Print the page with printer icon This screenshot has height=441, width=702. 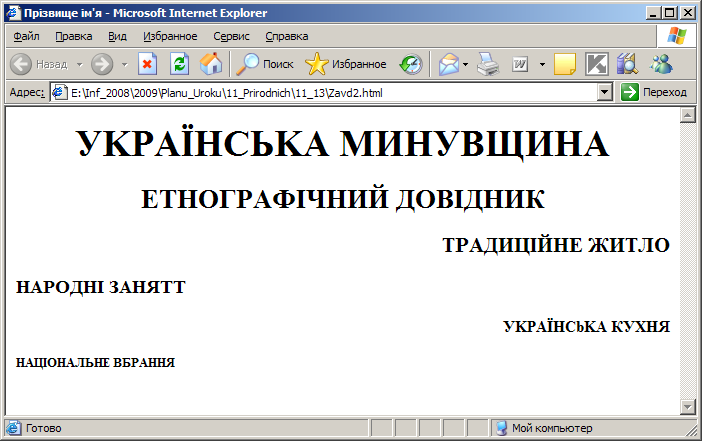click(488, 64)
